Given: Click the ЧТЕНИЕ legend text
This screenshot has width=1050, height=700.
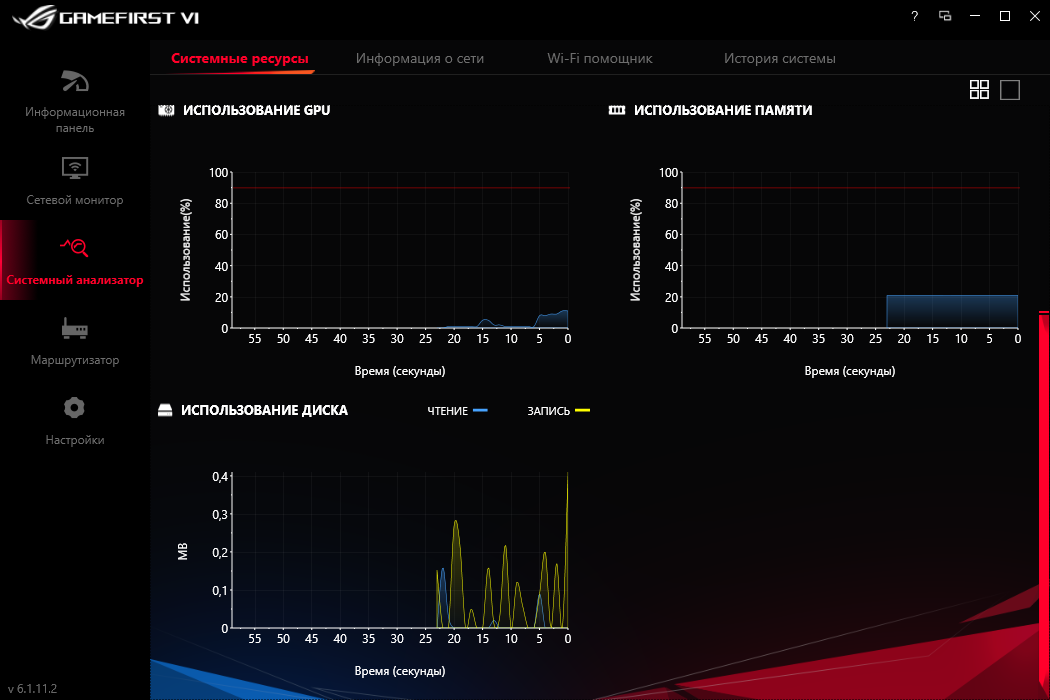Looking at the screenshot, I should point(447,411).
